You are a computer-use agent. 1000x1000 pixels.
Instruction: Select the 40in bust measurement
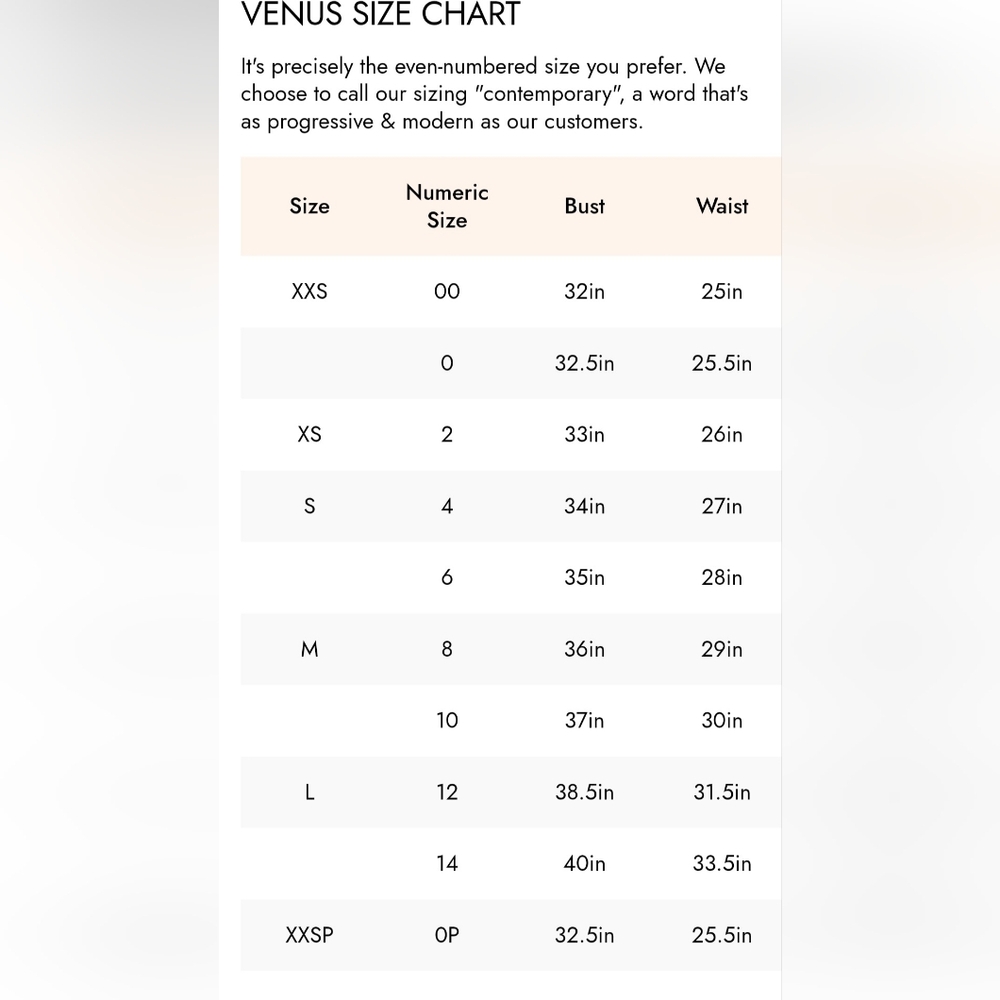point(584,864)
